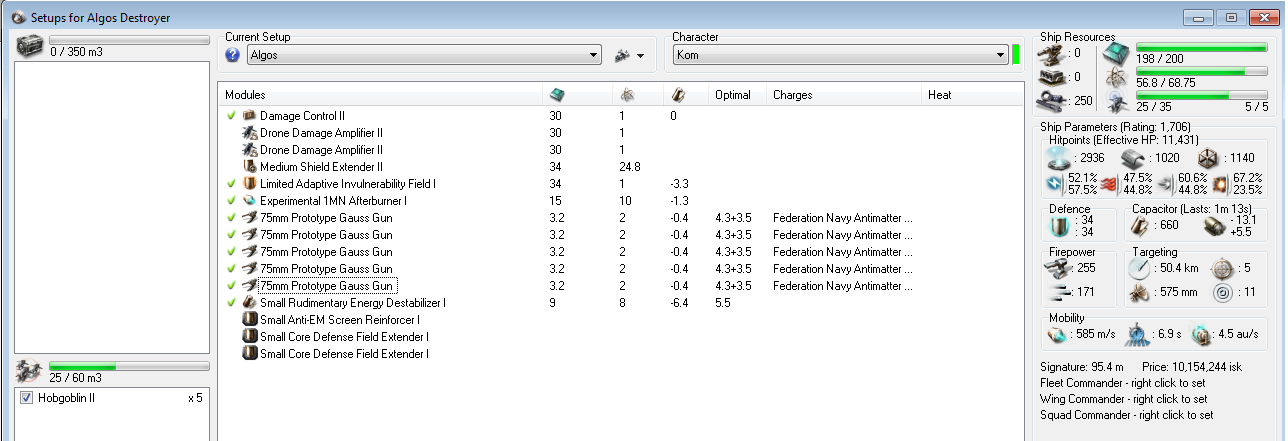Click the Modules column header
The image size is (1288, 441).
(x=381, y=95)
